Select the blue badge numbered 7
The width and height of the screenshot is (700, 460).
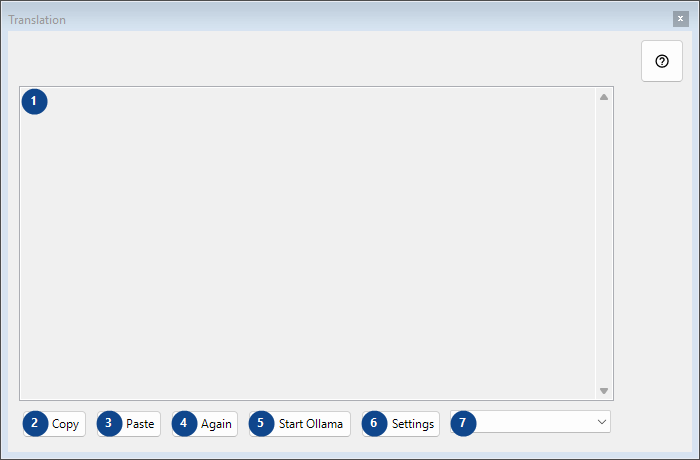tap(463, 423)
